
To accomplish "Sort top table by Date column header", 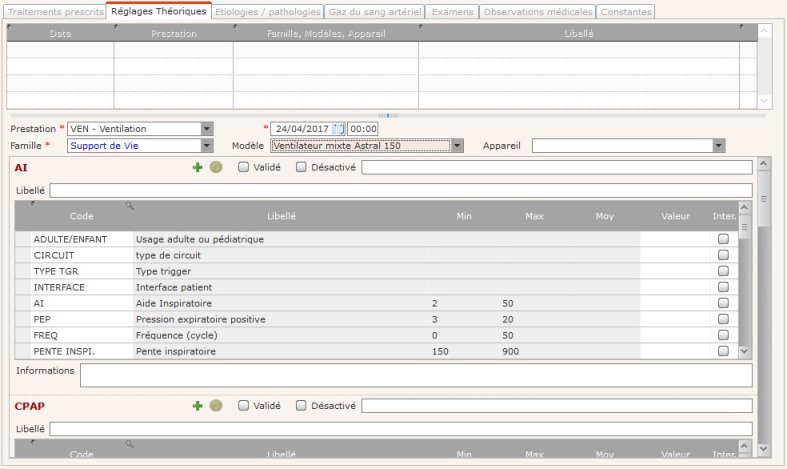I will click(x=60, y=33).
